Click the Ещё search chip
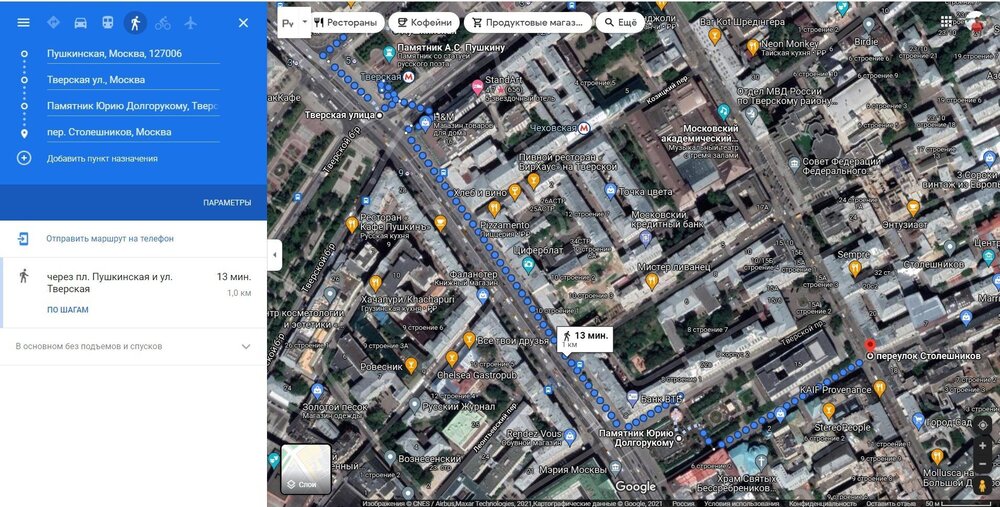This screenshot has height=507, width=1000. tap(620, 22)
